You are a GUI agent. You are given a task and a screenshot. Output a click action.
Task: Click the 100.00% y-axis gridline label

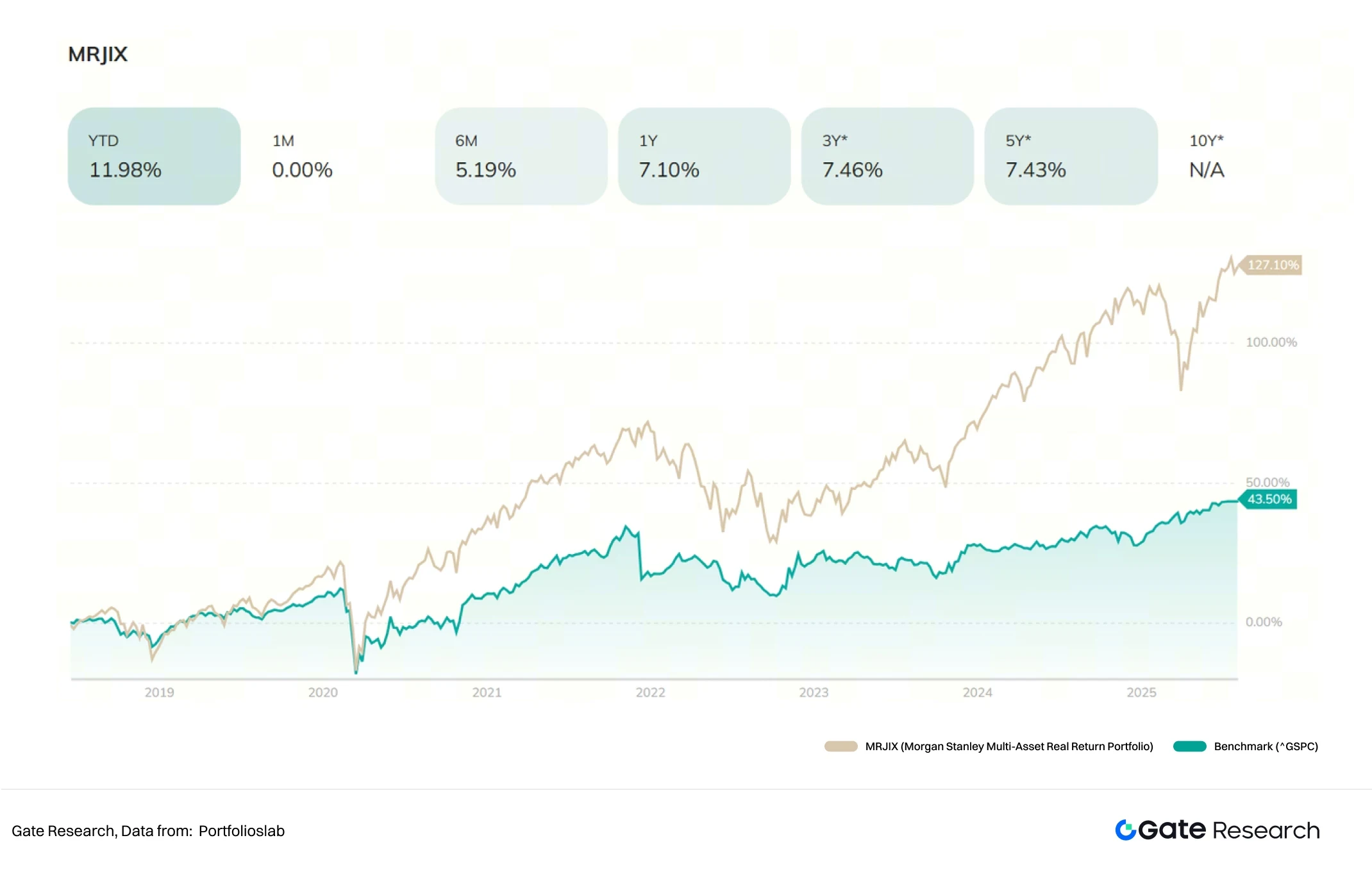point(1271,342)
